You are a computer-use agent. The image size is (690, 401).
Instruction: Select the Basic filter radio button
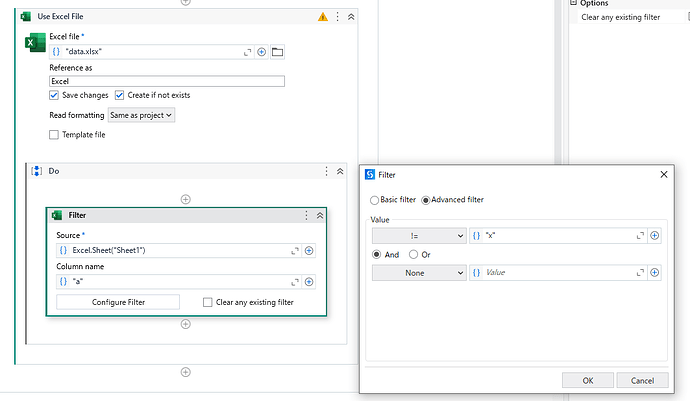pos(374,200)
